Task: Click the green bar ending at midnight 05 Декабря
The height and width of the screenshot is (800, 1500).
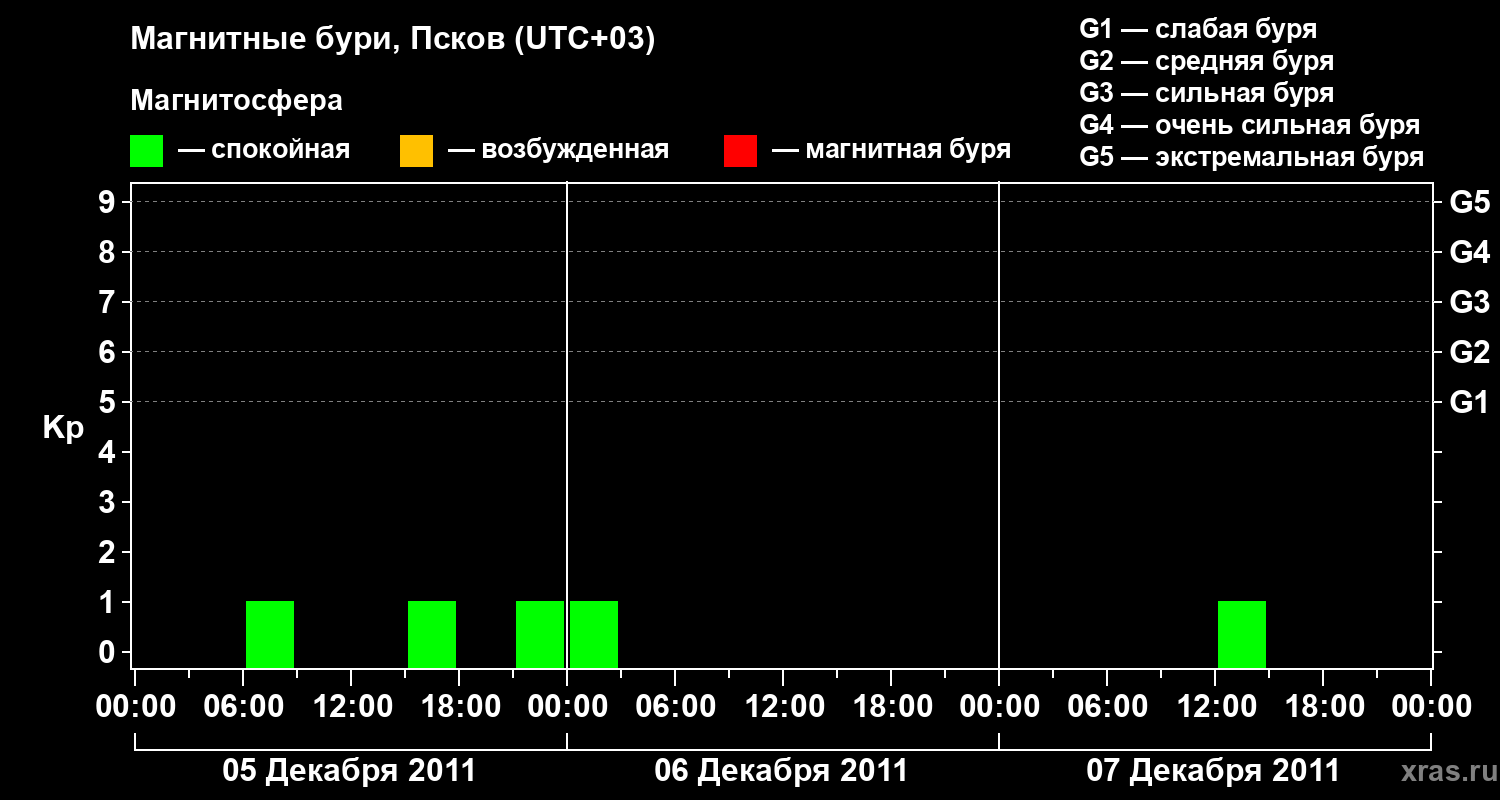Action: [x=540, y=634]
